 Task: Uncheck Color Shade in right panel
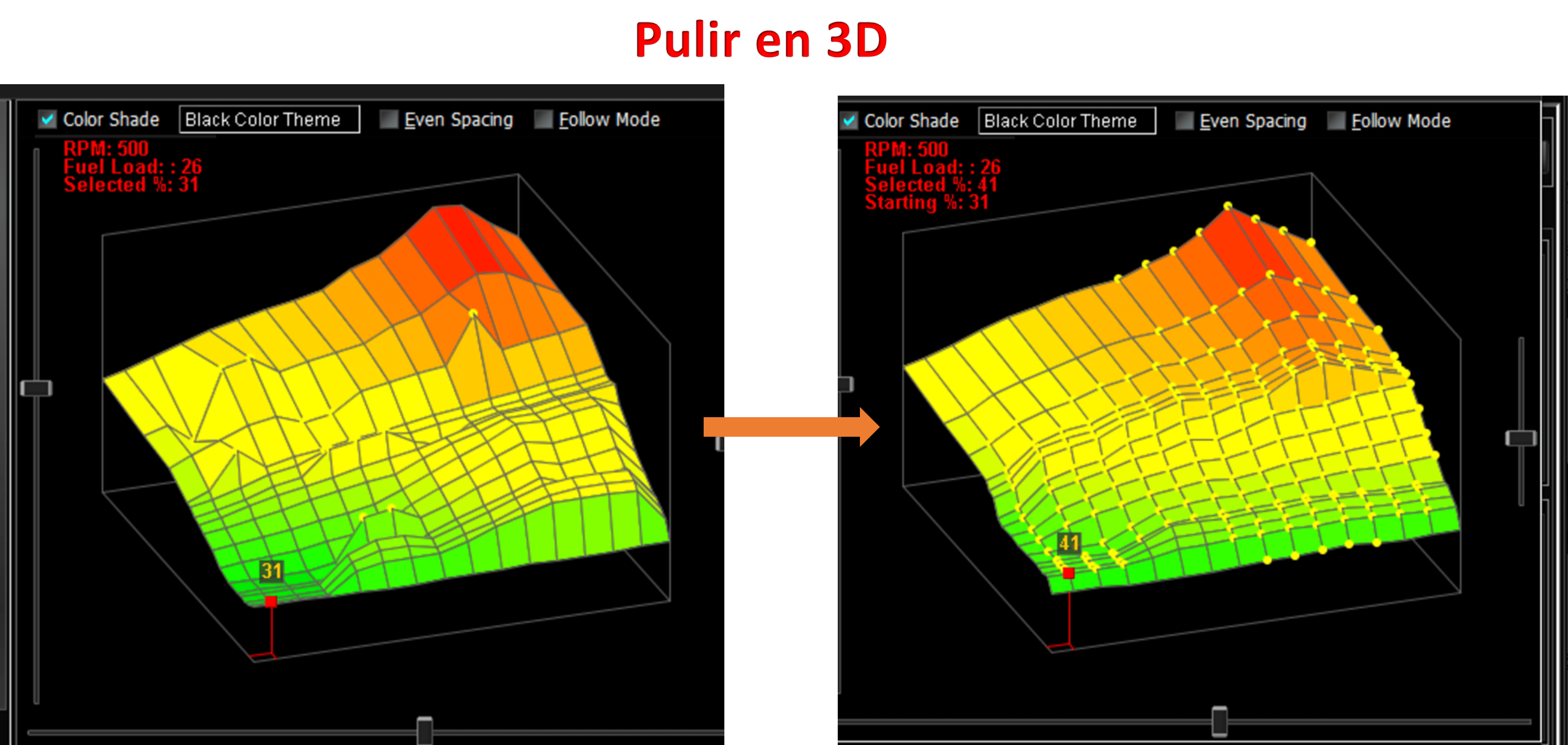pyautogui.click(x=849, y=121)
